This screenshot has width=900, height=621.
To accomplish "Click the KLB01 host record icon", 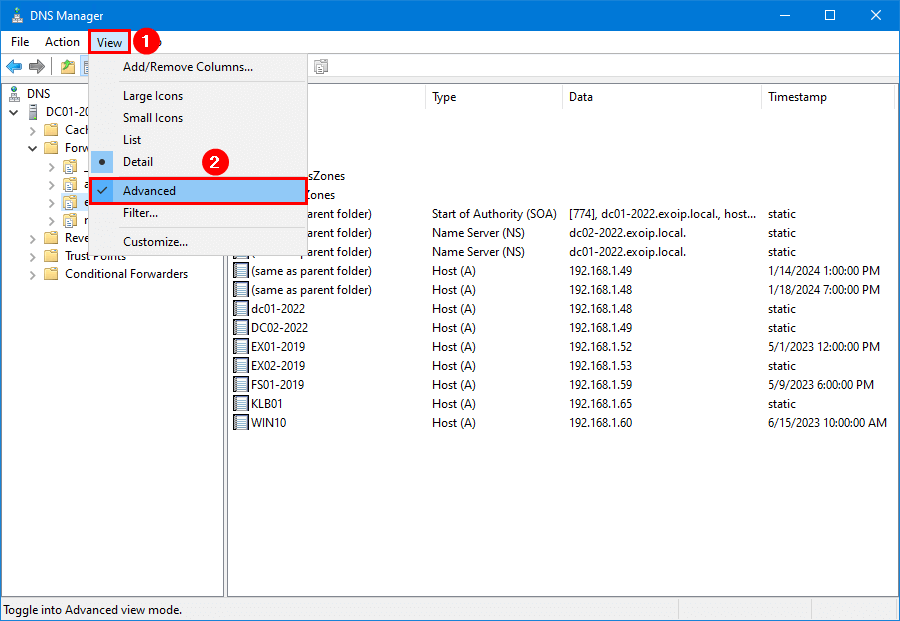I will 240,404.
